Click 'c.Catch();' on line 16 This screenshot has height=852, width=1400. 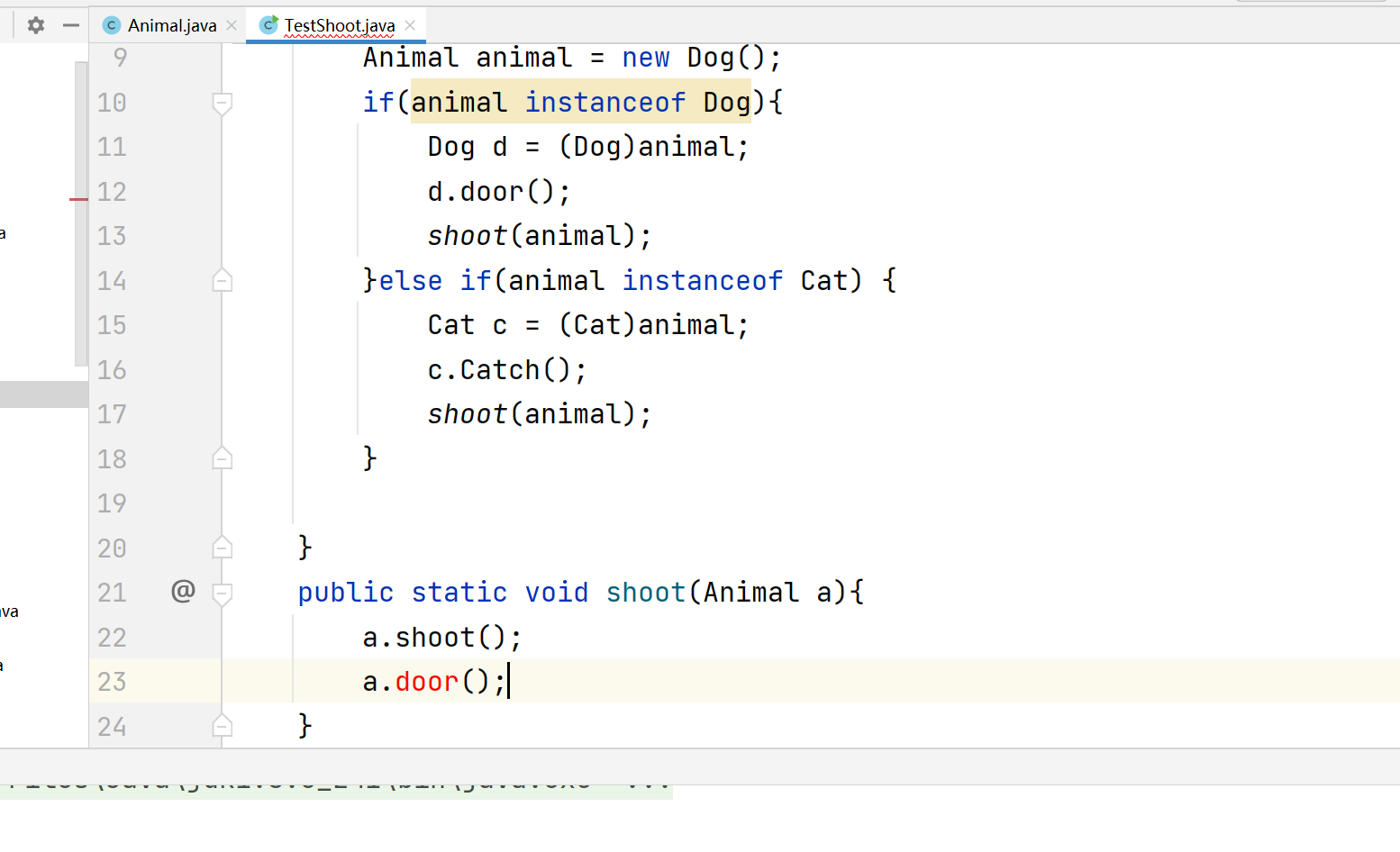[506, 370]
